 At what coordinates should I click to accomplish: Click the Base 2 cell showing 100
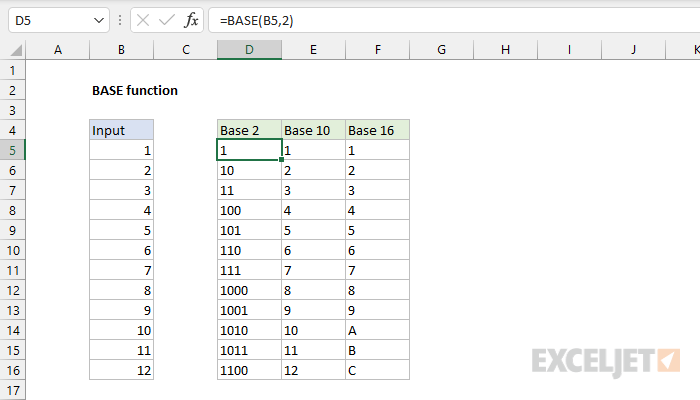(250, 210)
